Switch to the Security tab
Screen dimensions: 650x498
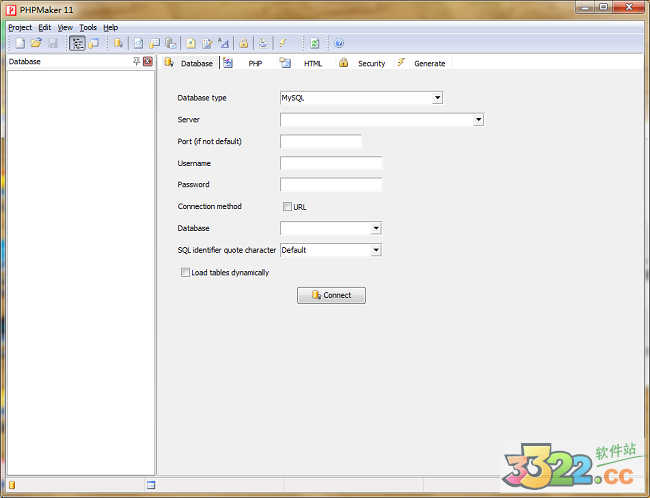pos(363,63)
